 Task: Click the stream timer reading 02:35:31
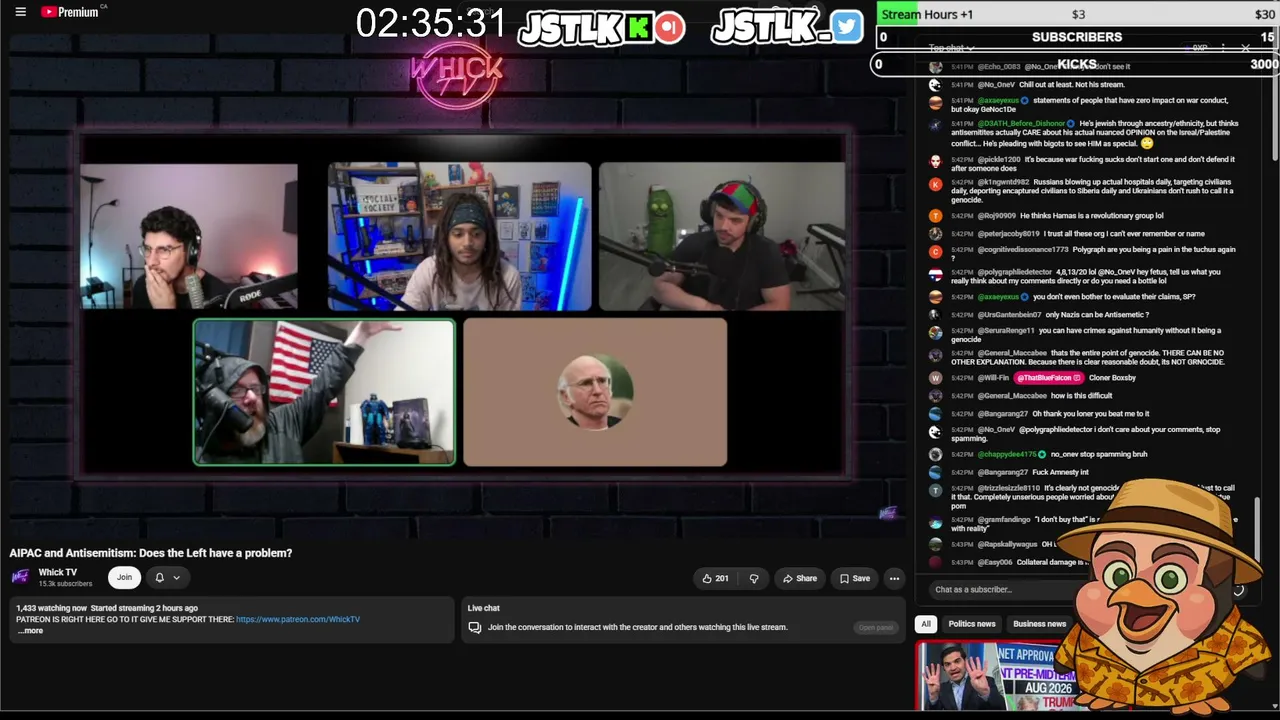click(430, 24)
